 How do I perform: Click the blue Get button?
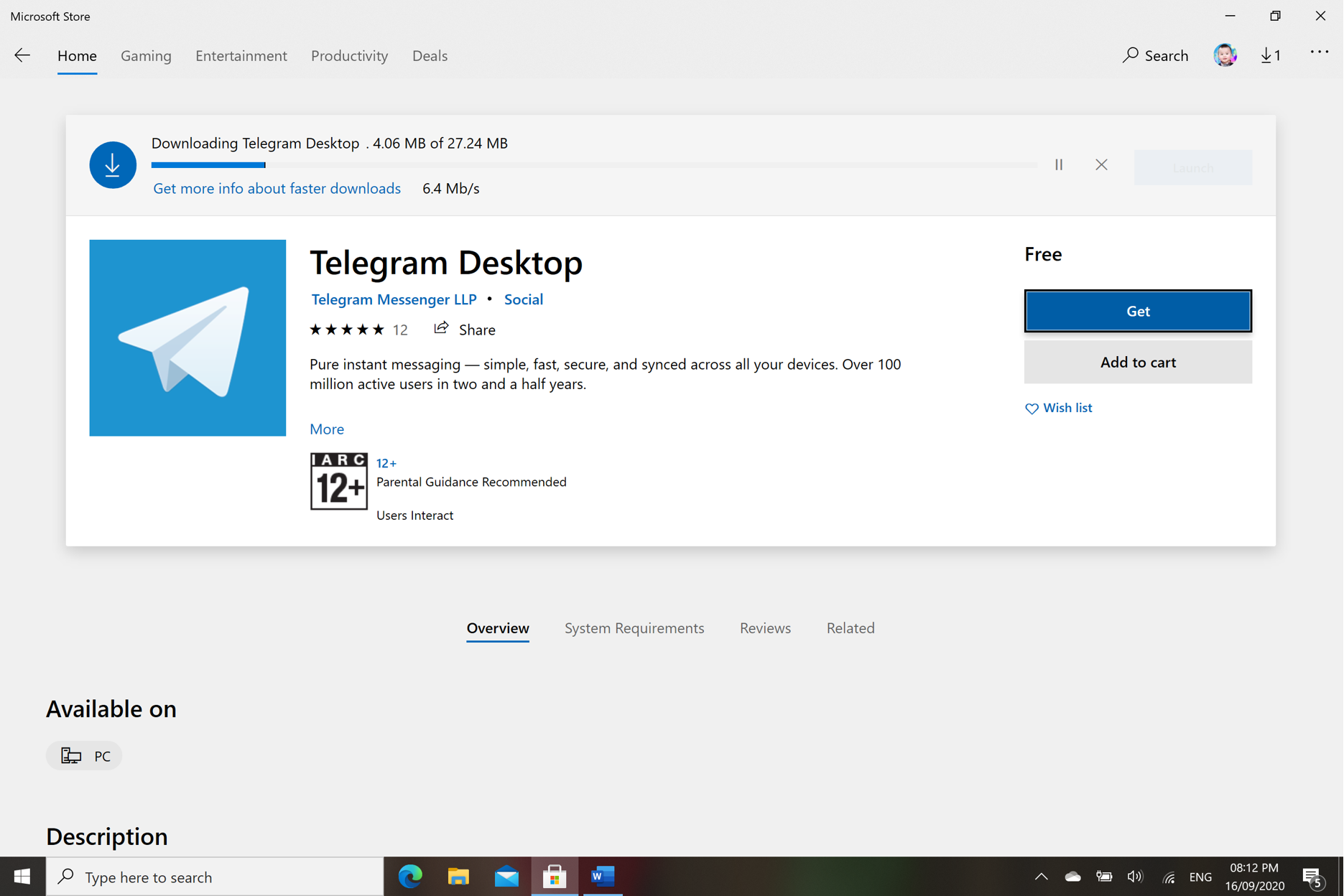coord(1138,311)
